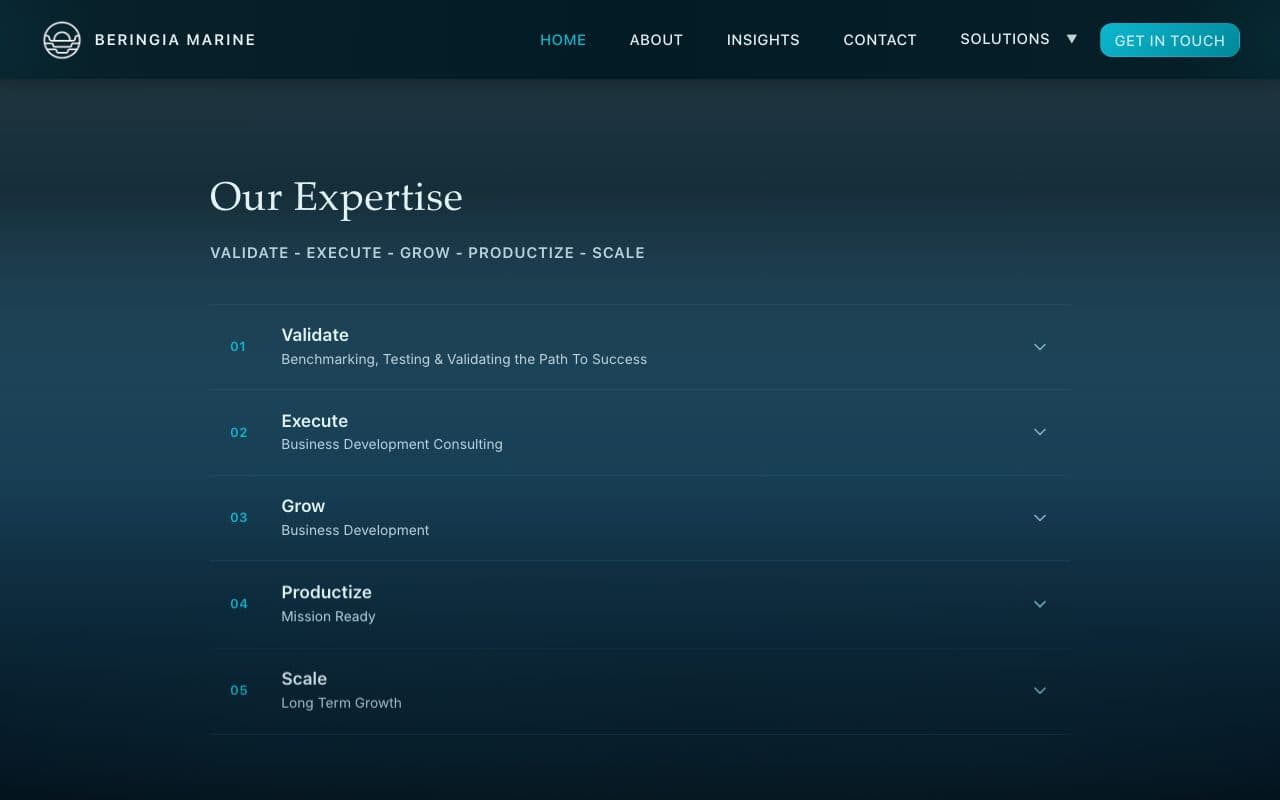Viewport: 1280px width, 800px height.
Task: Click the Scale heading
Action: click(x=304, y=678)
